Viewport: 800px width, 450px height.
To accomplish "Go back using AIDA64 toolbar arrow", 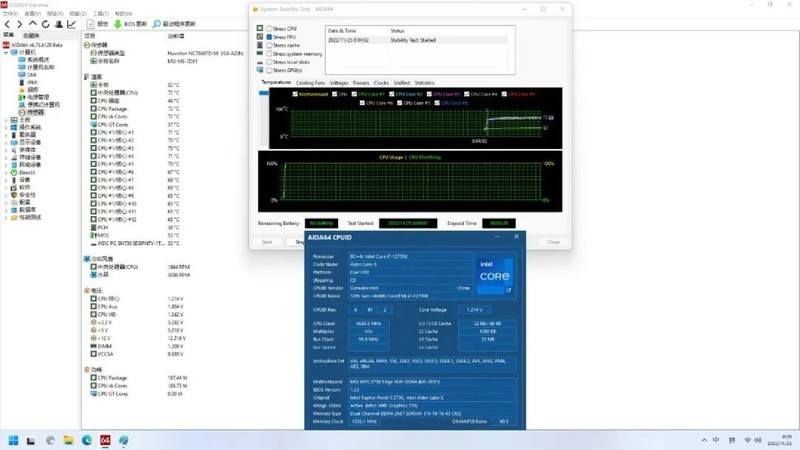I will coord(7,24).
